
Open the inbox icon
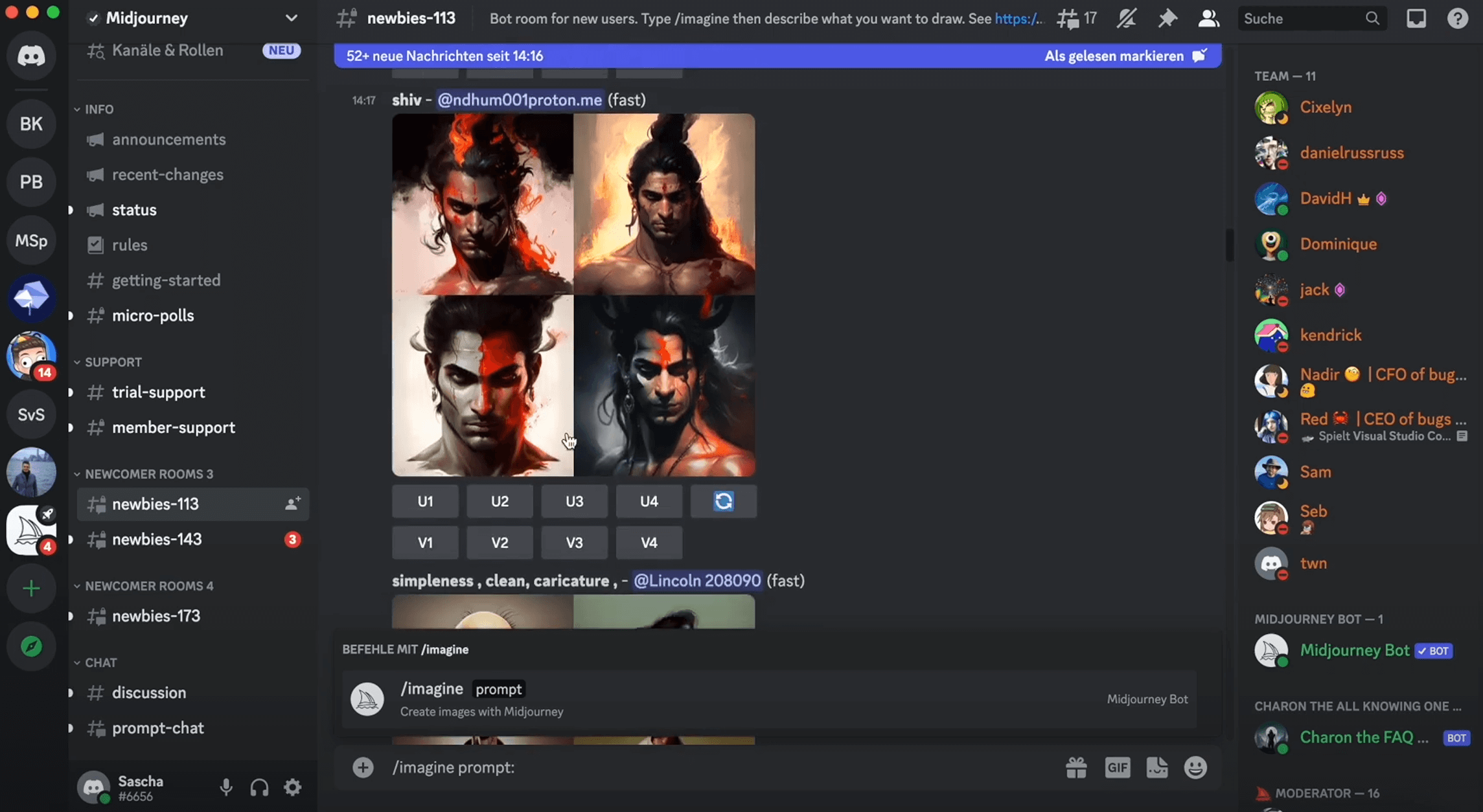[1416, 18]
